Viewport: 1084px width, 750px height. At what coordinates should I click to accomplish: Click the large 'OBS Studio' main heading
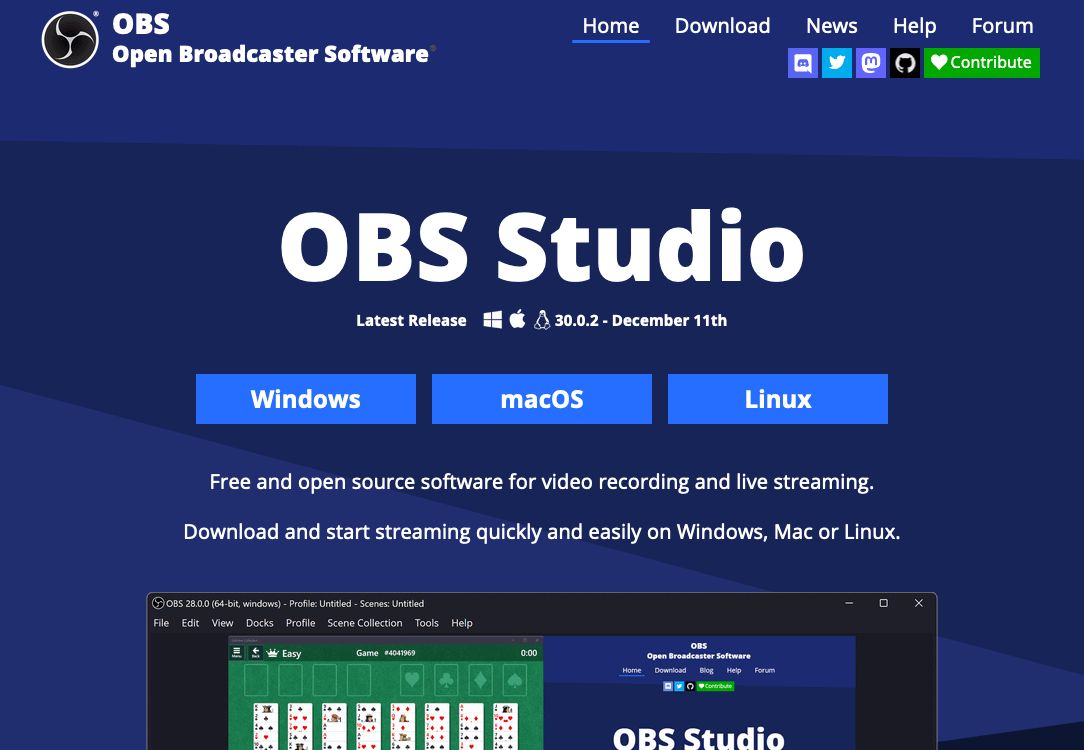coord(542,247)
